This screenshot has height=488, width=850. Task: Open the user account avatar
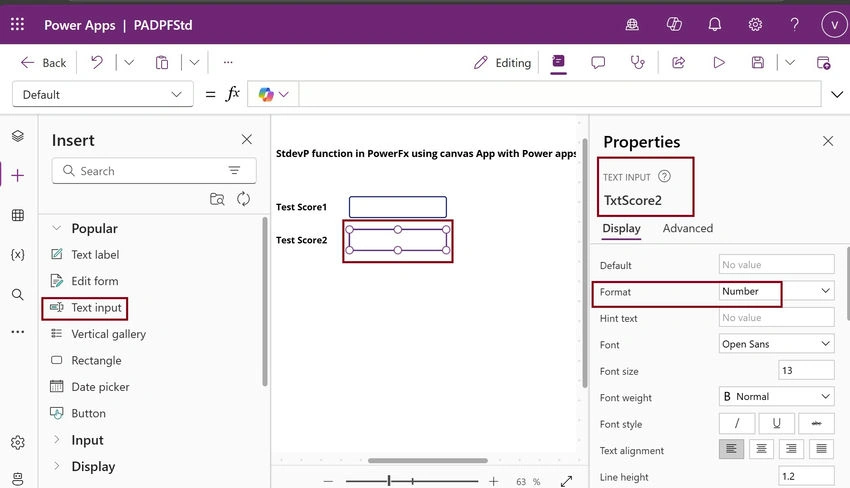tap(834, 24)
